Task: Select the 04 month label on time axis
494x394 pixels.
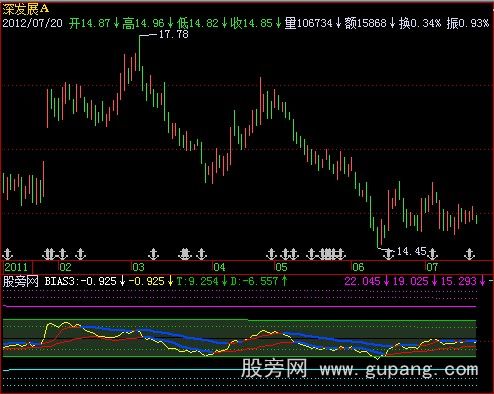Action: 219,267
